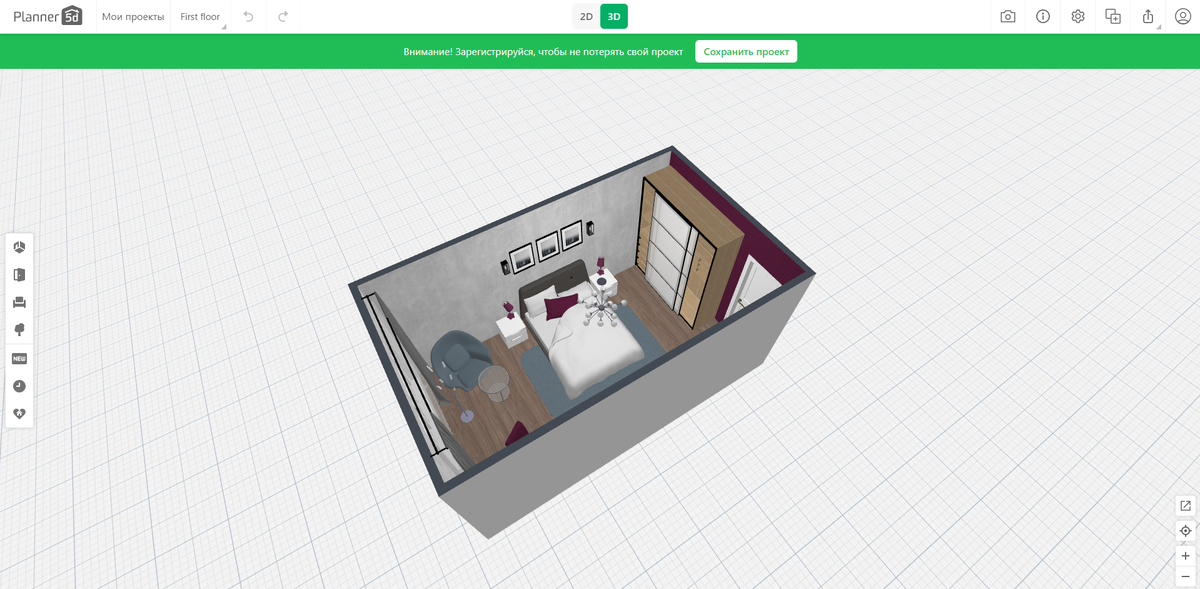Undo the last action
The width and height of the screenshot is (1200, 589).
[x=249, y=17]
